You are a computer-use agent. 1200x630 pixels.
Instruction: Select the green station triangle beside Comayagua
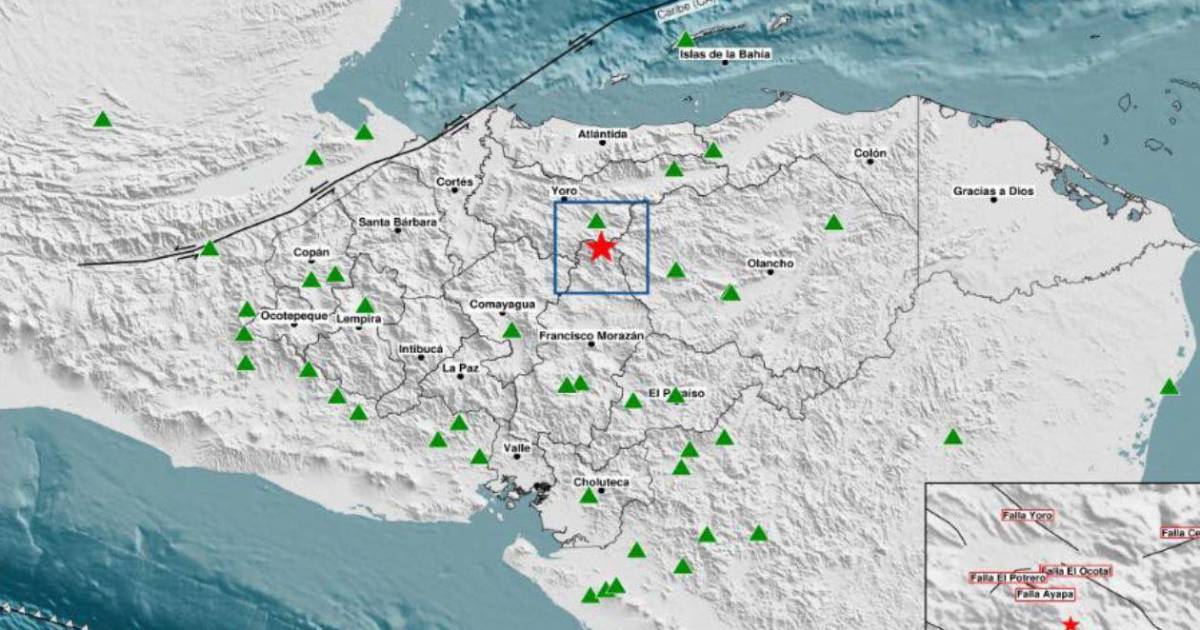(x=512, y=331)
